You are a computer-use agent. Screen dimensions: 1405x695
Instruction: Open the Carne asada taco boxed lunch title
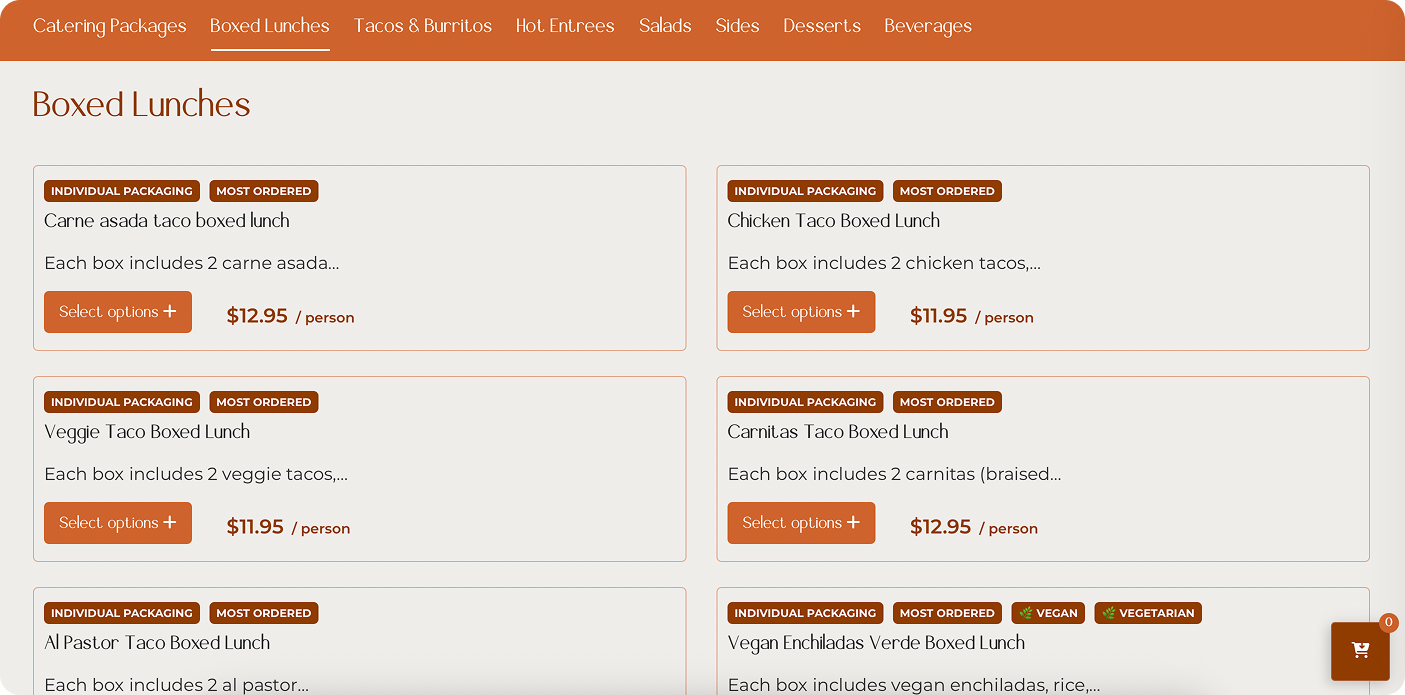(166, 221)
